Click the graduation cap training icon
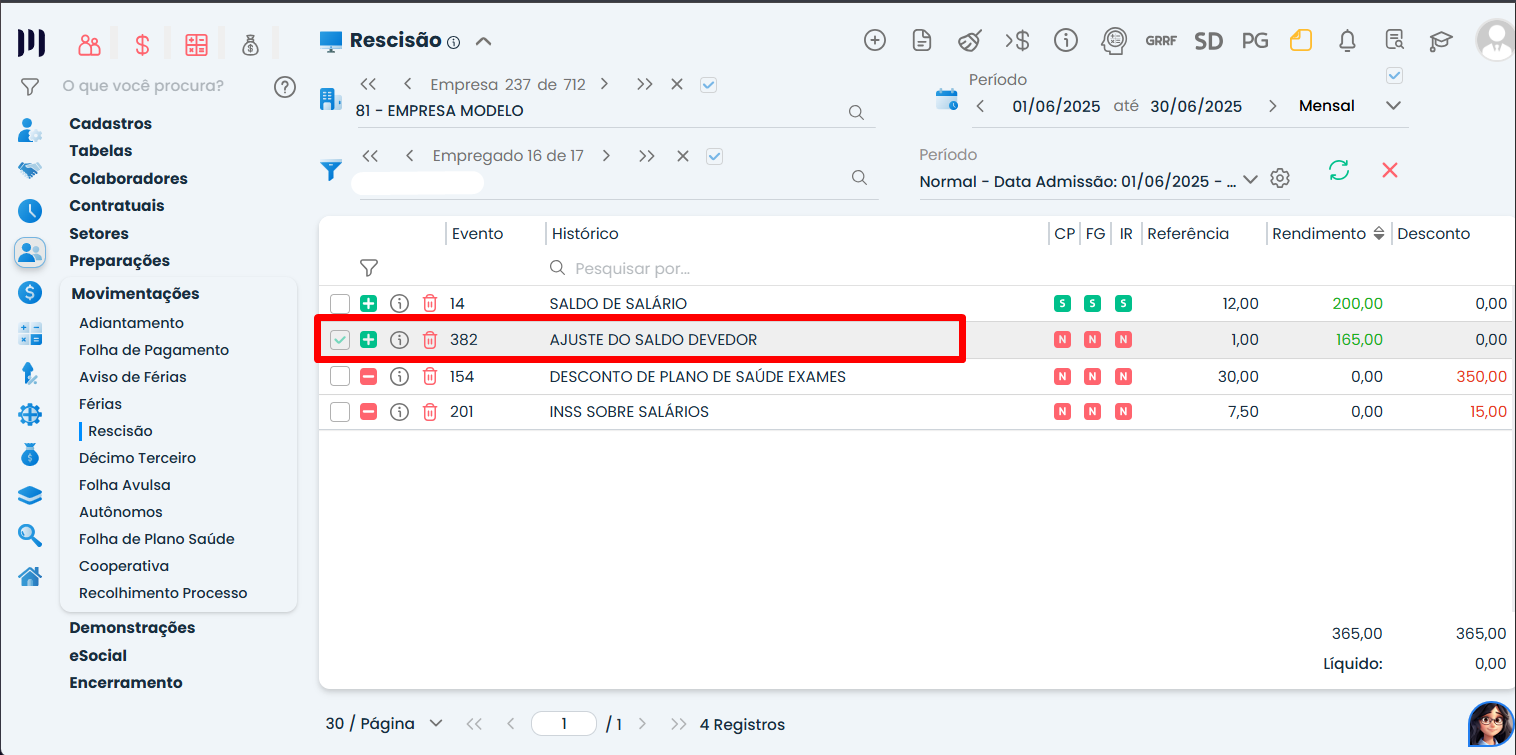The image size is (1516, 755). pos(1440,41)
